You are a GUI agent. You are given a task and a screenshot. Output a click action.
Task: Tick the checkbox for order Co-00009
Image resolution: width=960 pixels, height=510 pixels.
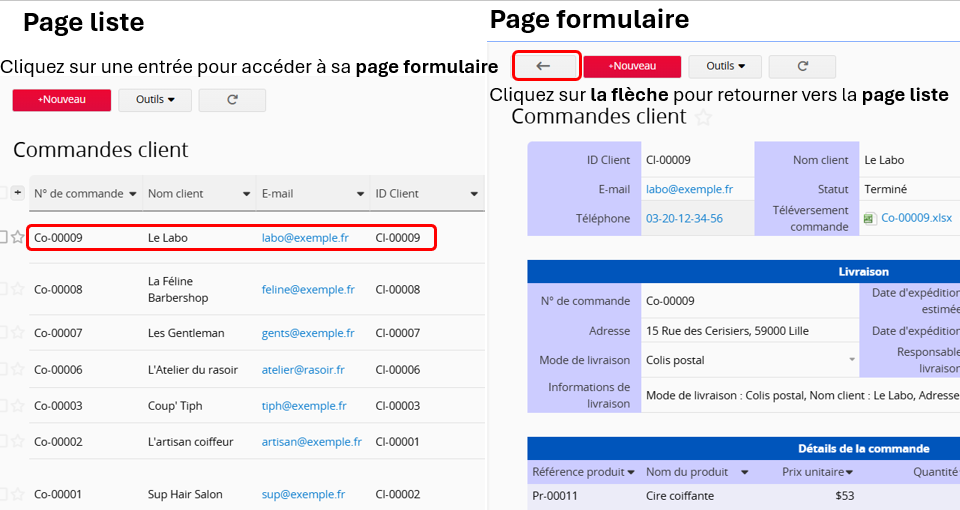click(3, 238)
